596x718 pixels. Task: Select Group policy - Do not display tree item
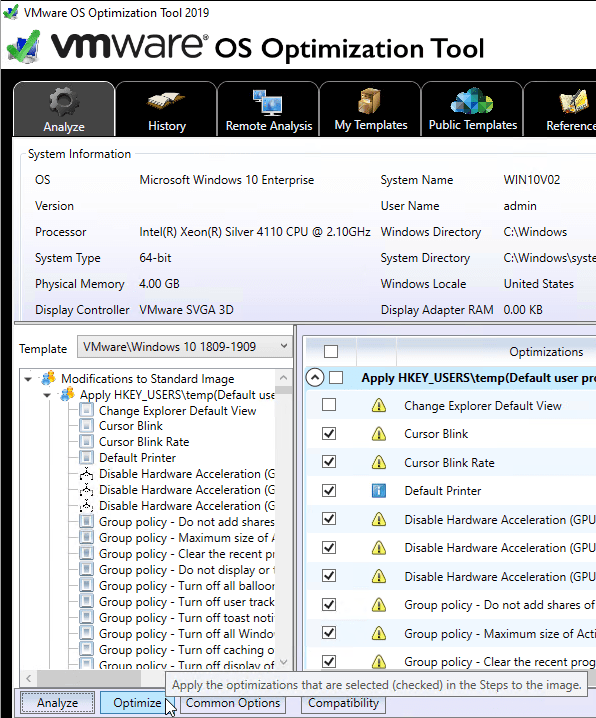[187, 570]
